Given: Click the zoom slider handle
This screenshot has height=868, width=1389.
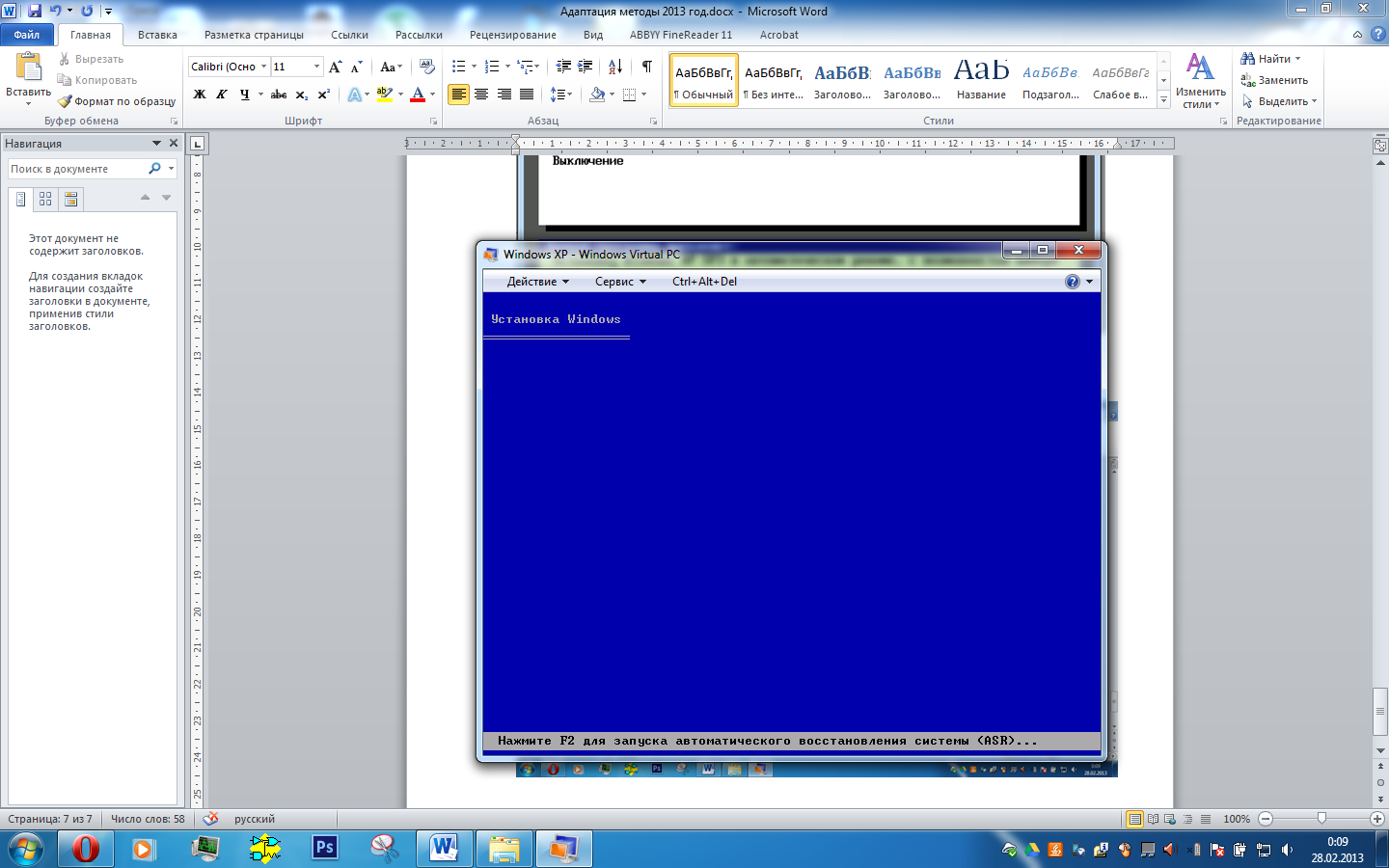Looking at the screenshot, I should (x=1321, y=819).
